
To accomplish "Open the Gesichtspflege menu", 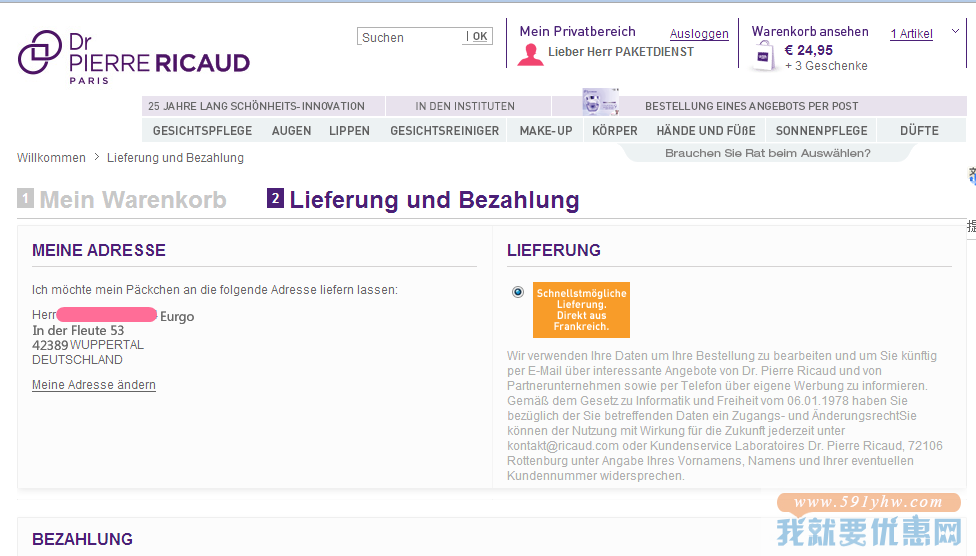I will tap(202, 131).
